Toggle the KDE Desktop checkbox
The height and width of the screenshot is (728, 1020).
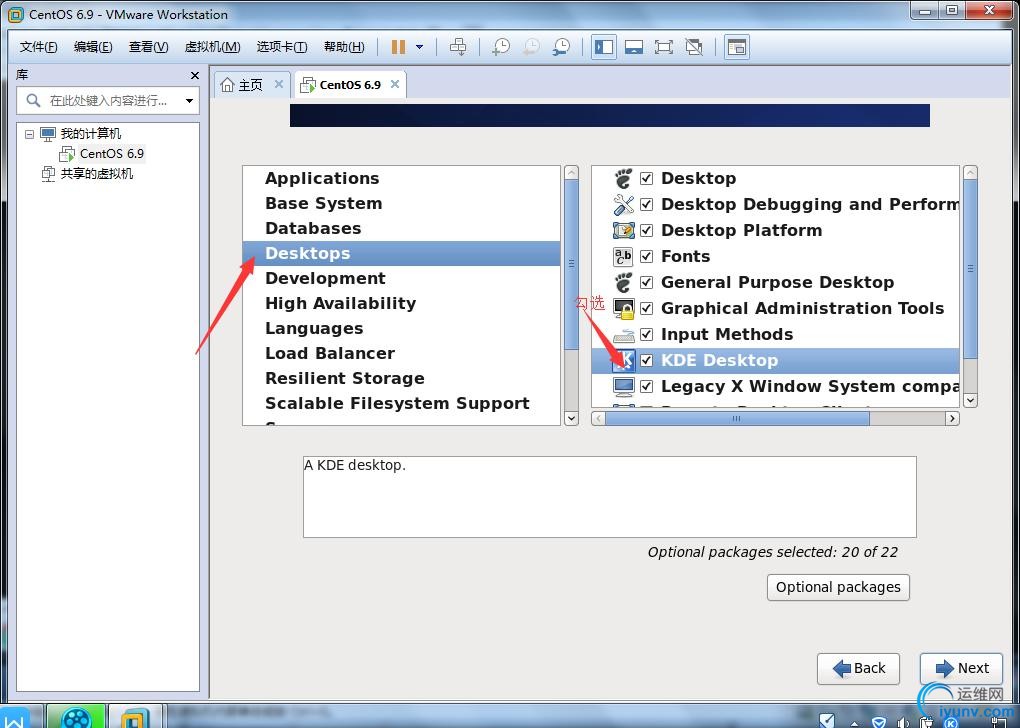pyautogui.click(x=647, y=360)
